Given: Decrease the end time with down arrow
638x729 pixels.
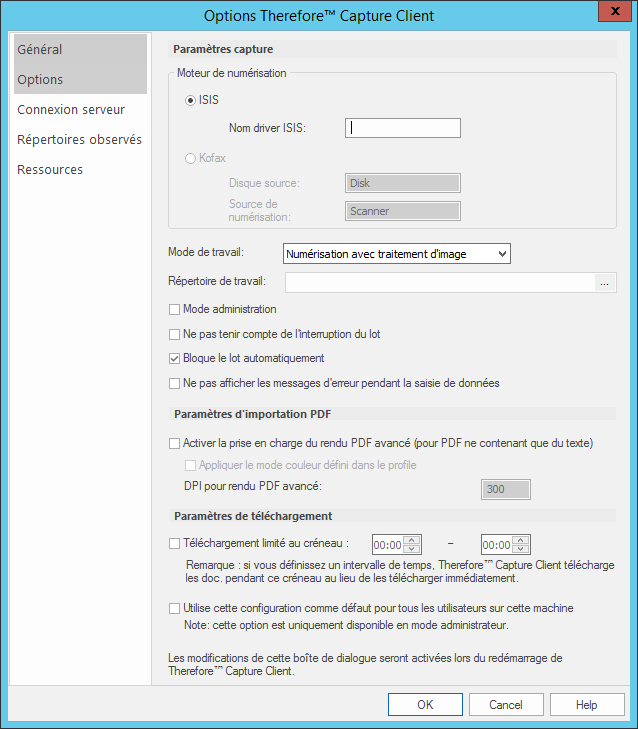Looking at the screenshot, I should click(520, 549).
